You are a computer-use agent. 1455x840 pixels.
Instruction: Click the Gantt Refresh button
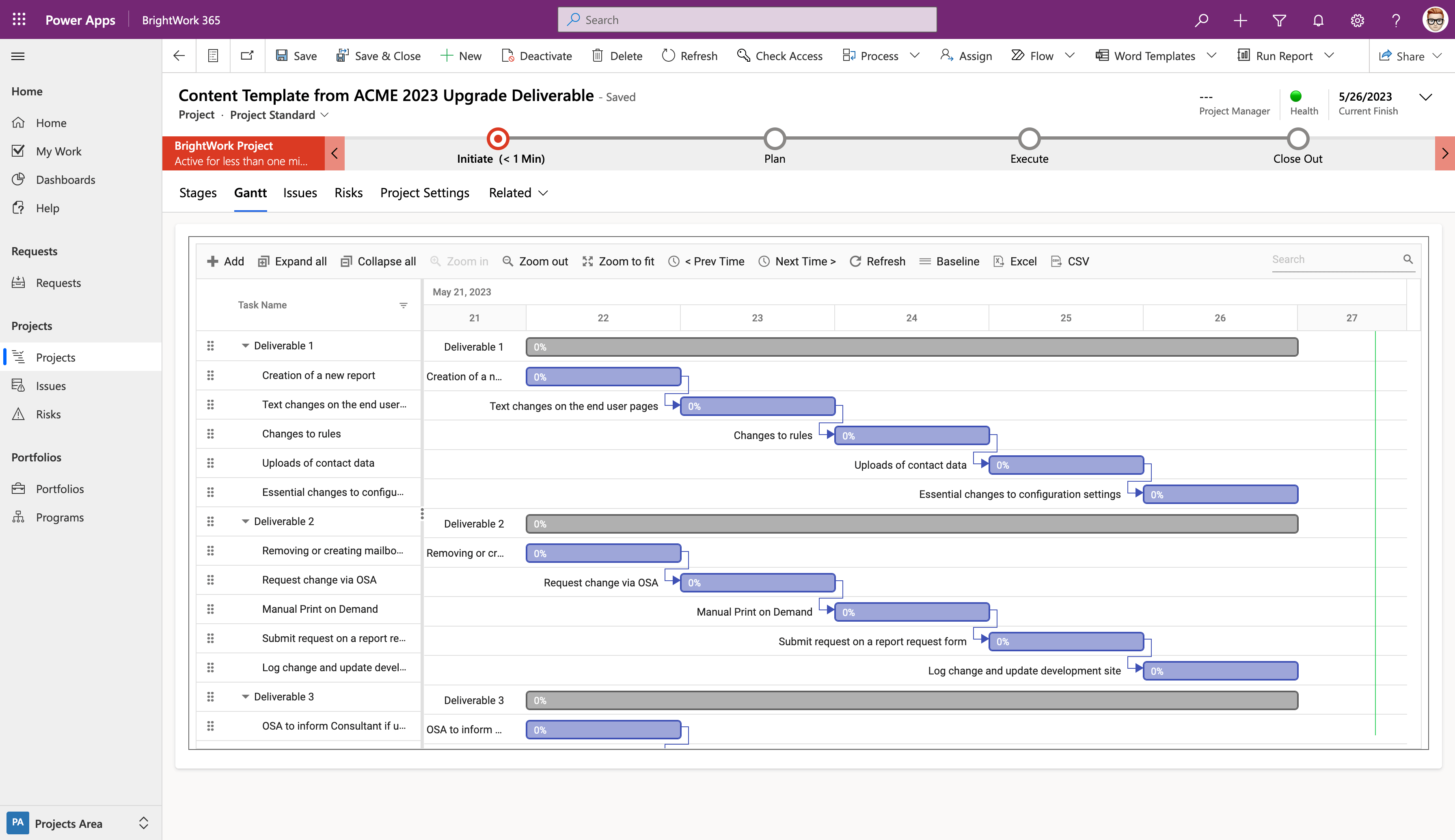tap(877, 261)
